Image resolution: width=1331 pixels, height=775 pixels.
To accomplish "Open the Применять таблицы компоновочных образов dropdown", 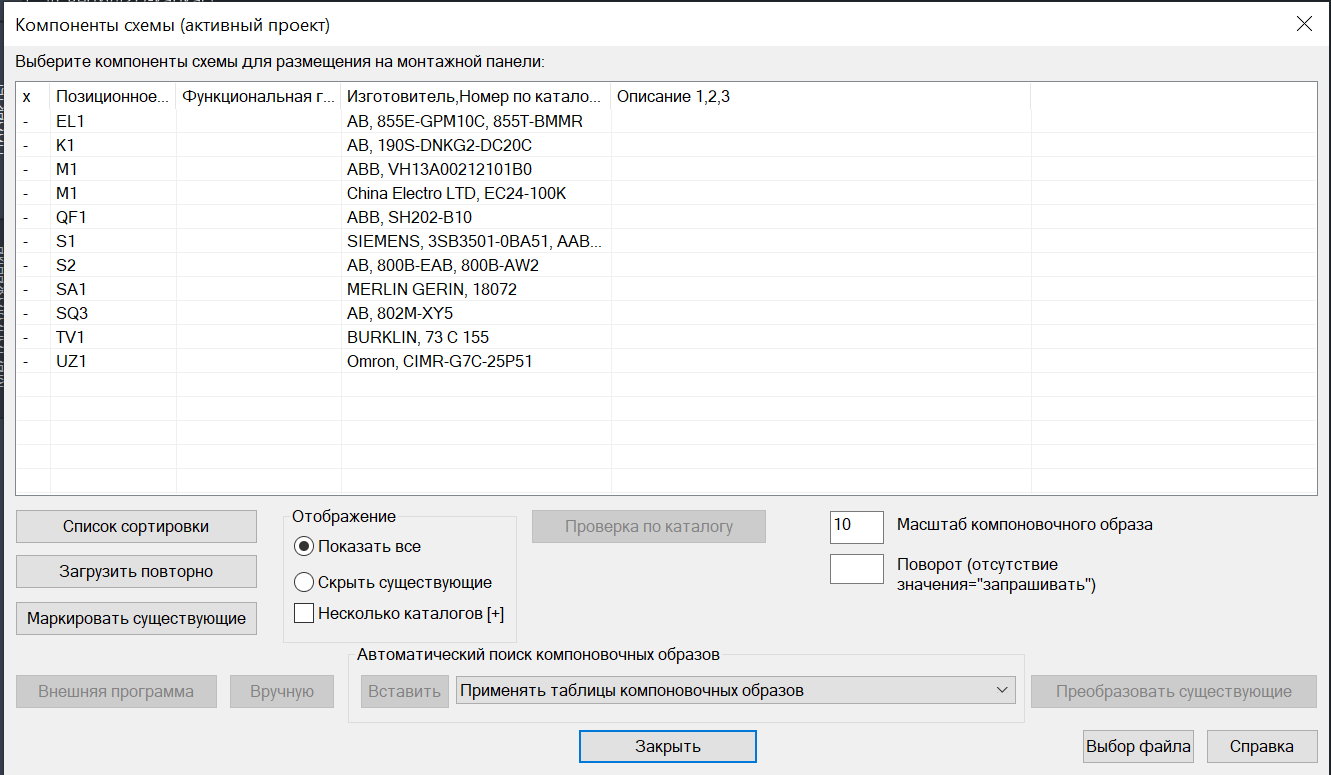I will coord(736,690).
